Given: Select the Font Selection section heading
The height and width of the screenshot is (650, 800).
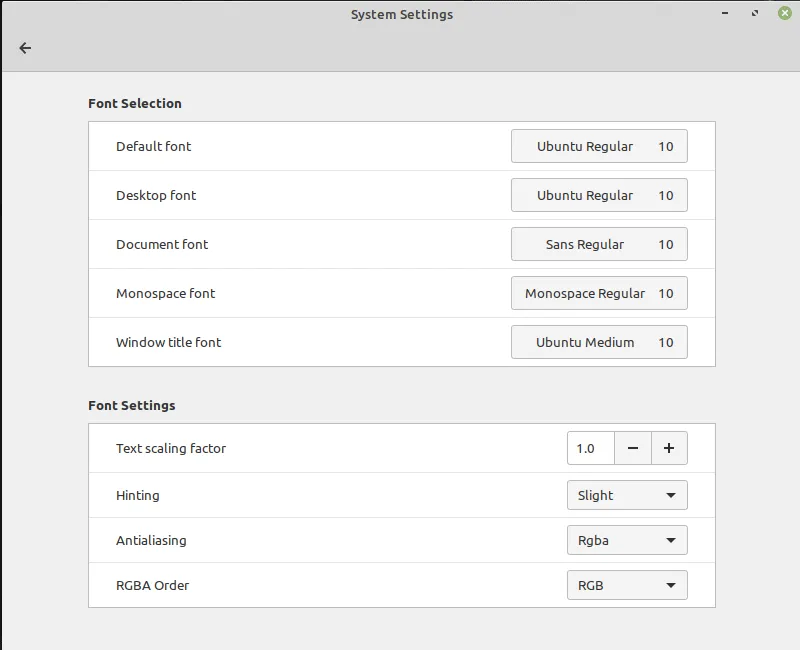Looking at the screenshot, I should (x=135, y=103).
